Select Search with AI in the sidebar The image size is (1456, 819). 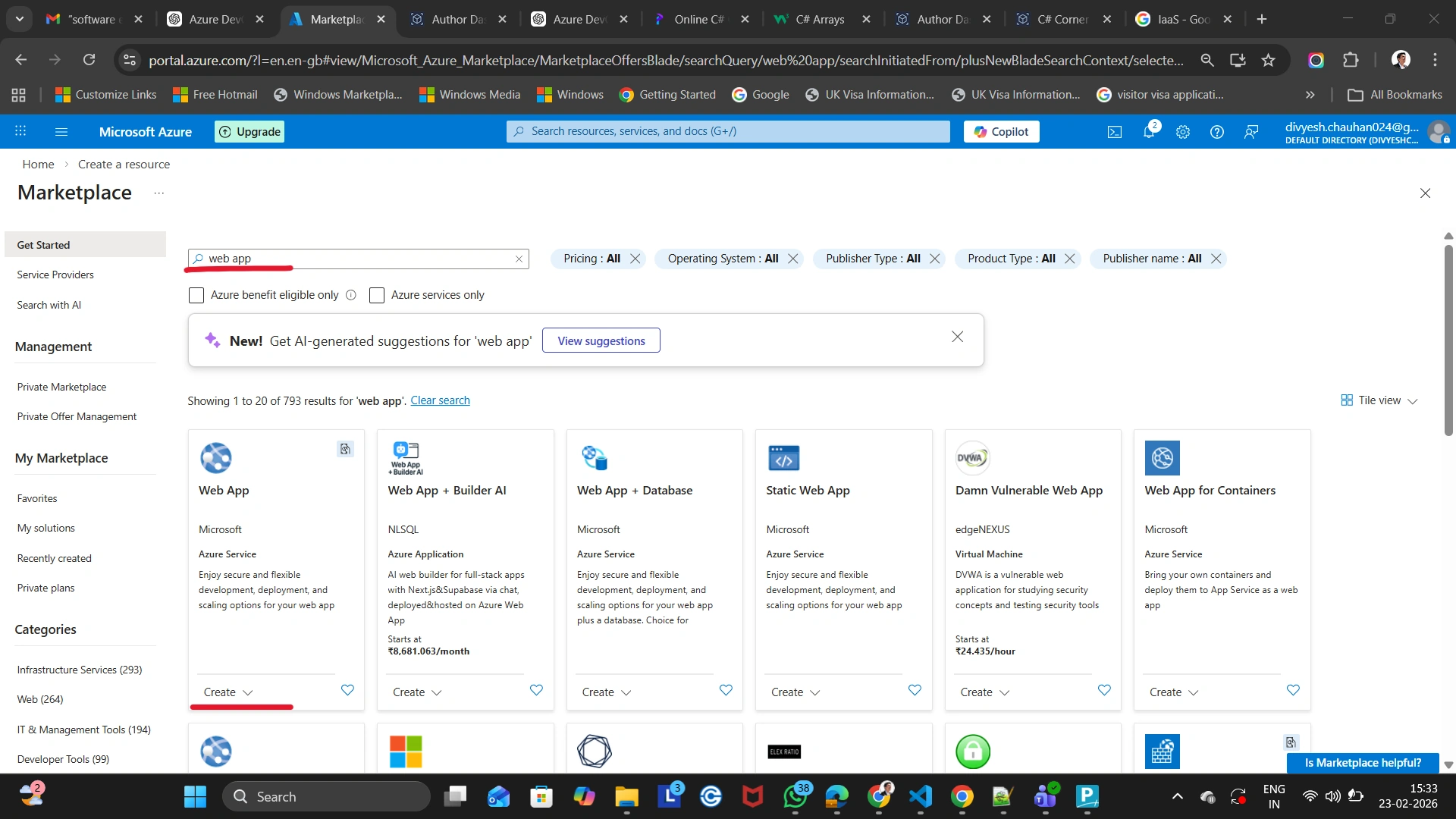pyautogui.click(x=49, y=305)
